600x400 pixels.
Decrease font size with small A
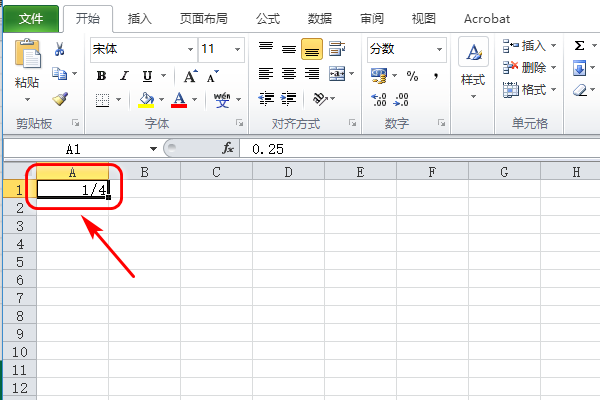[x=212, y=76]
